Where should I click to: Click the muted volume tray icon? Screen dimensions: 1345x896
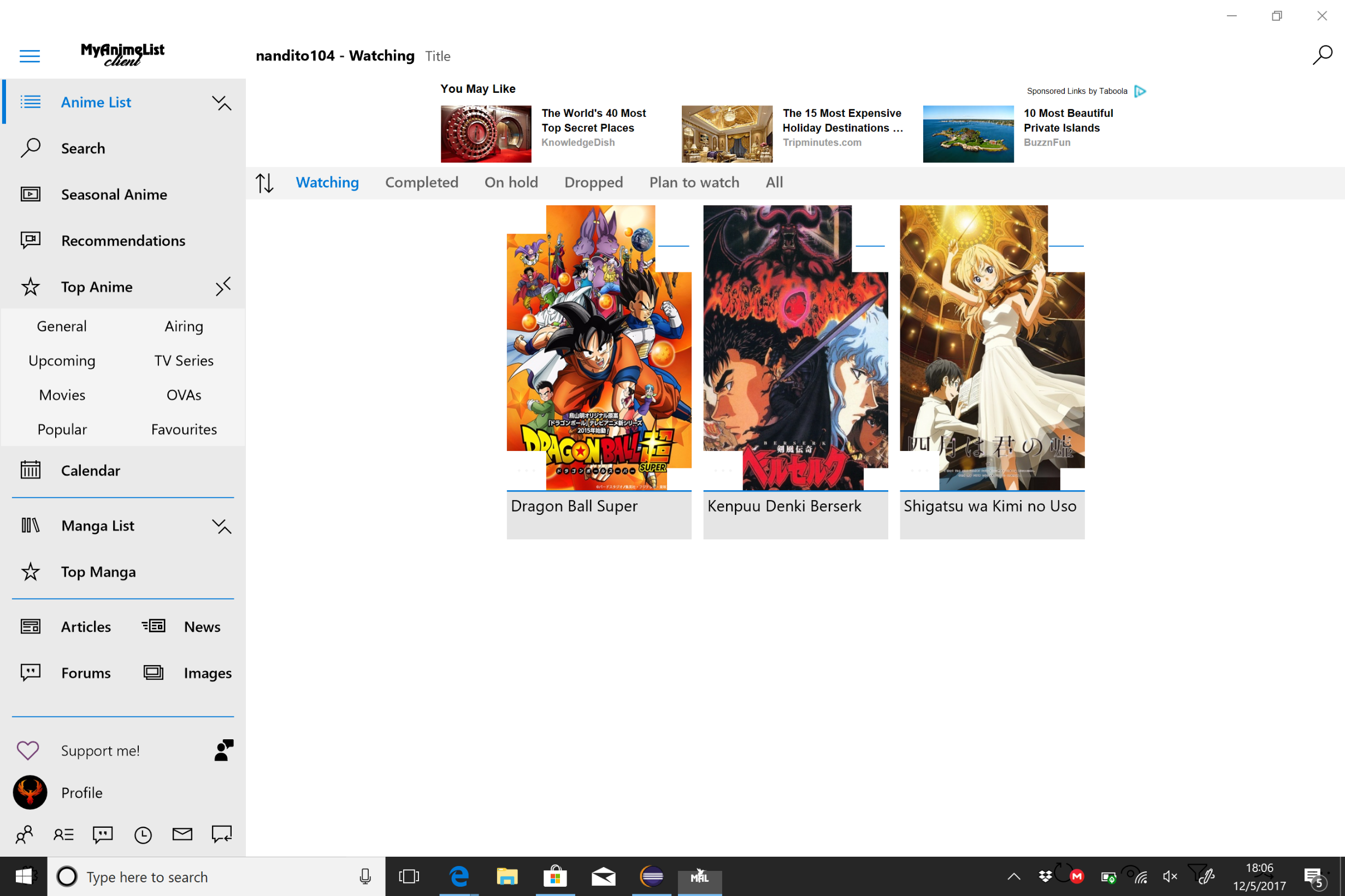pyautogui.click(x=1170, y=876)
